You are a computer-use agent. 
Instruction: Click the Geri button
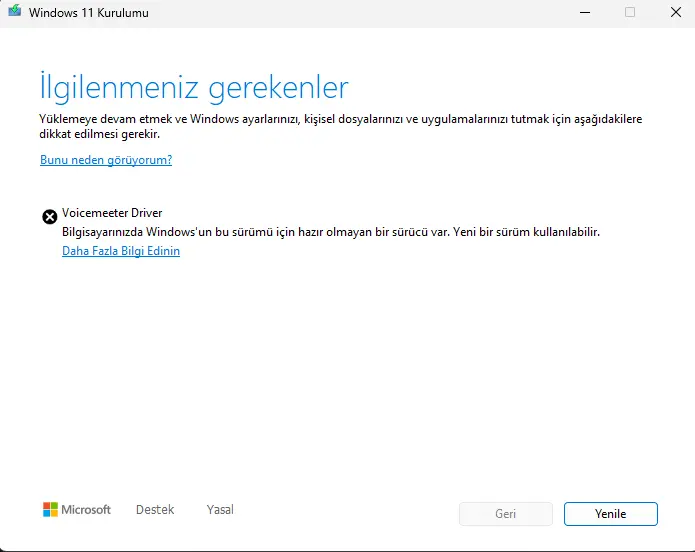point(506,514)
